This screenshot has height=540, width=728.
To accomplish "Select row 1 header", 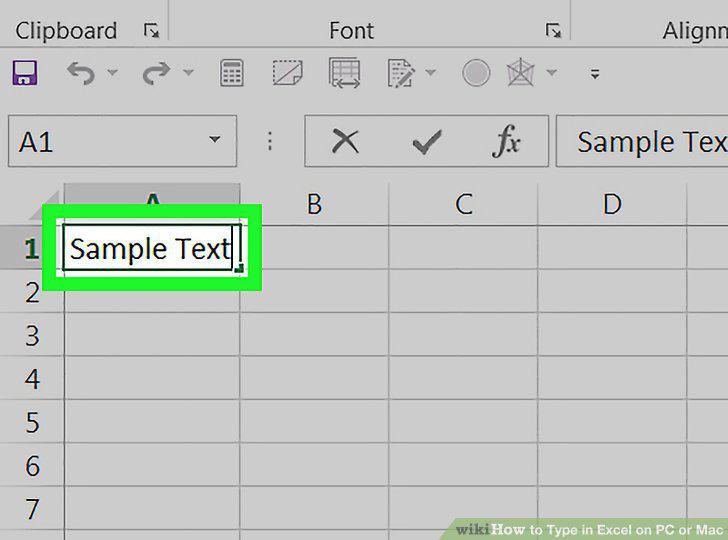I will pyautogui.click(x=32, y=248).
